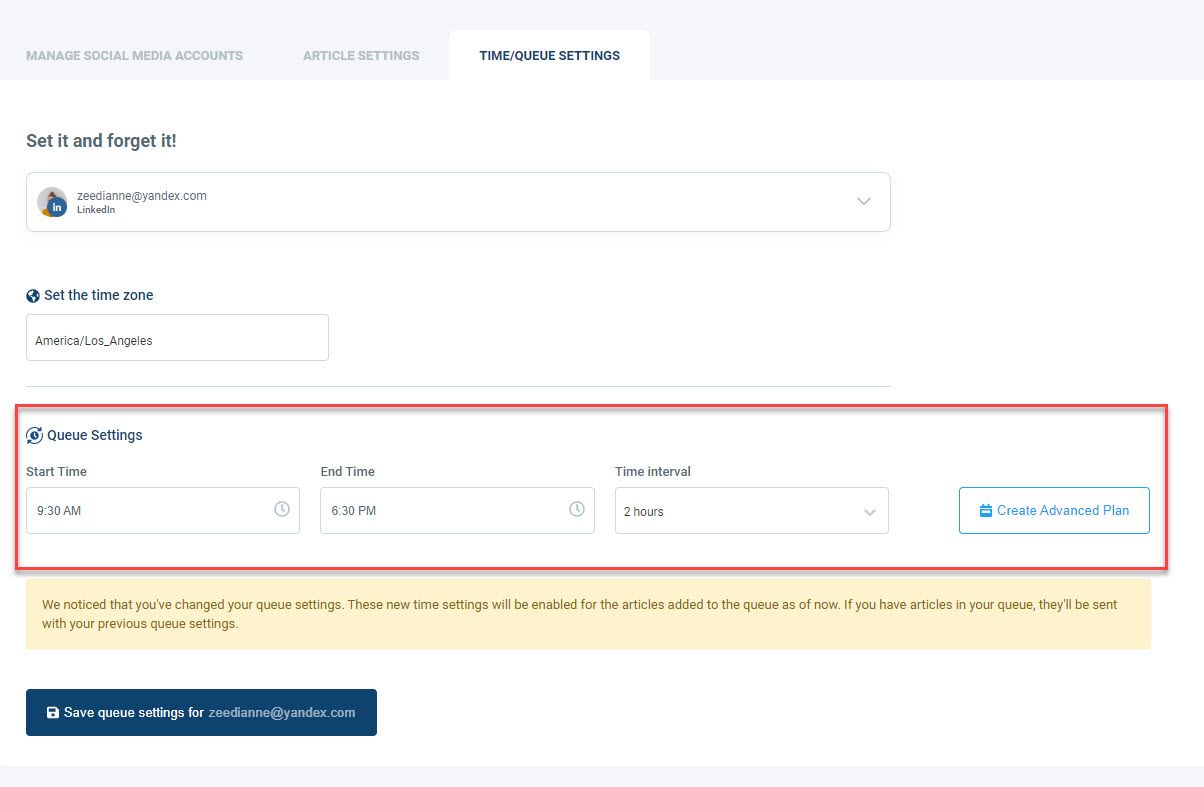Edit the America/Los_Angeles time zone field

pos(177,338)
